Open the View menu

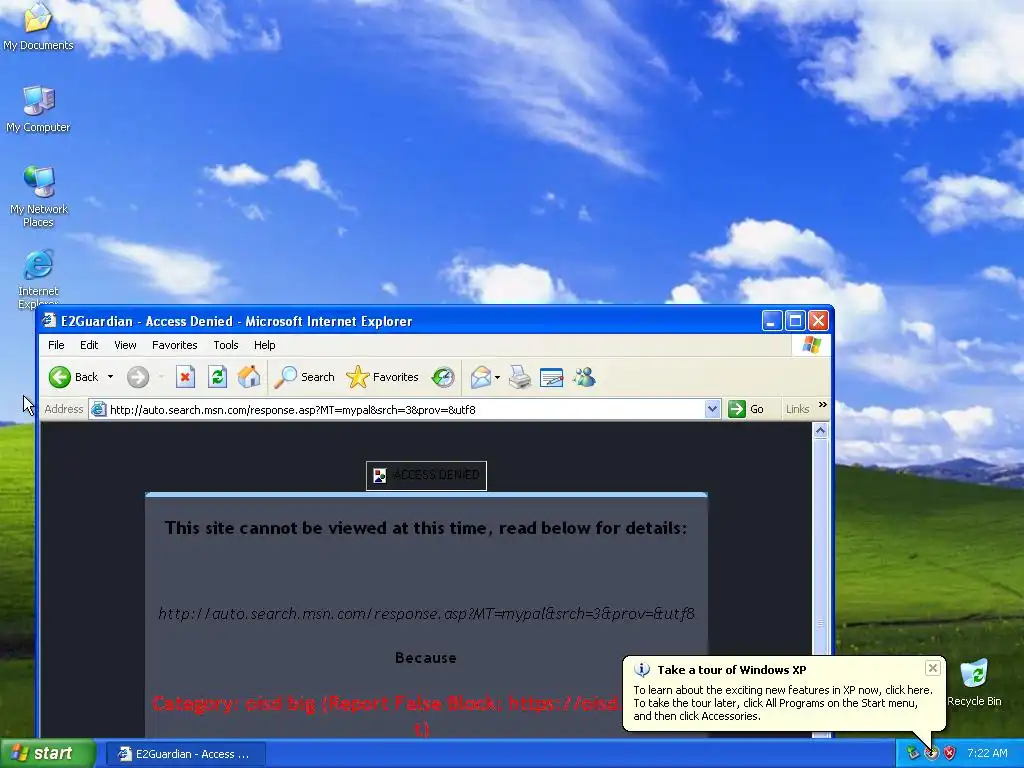125,345
